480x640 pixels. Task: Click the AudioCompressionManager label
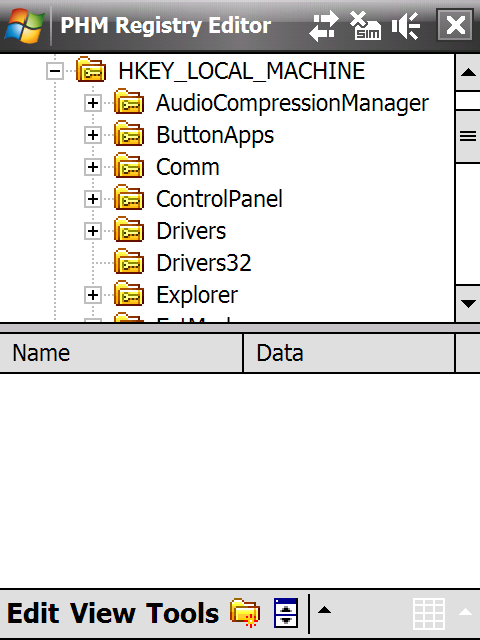click(x=292, y=104)
